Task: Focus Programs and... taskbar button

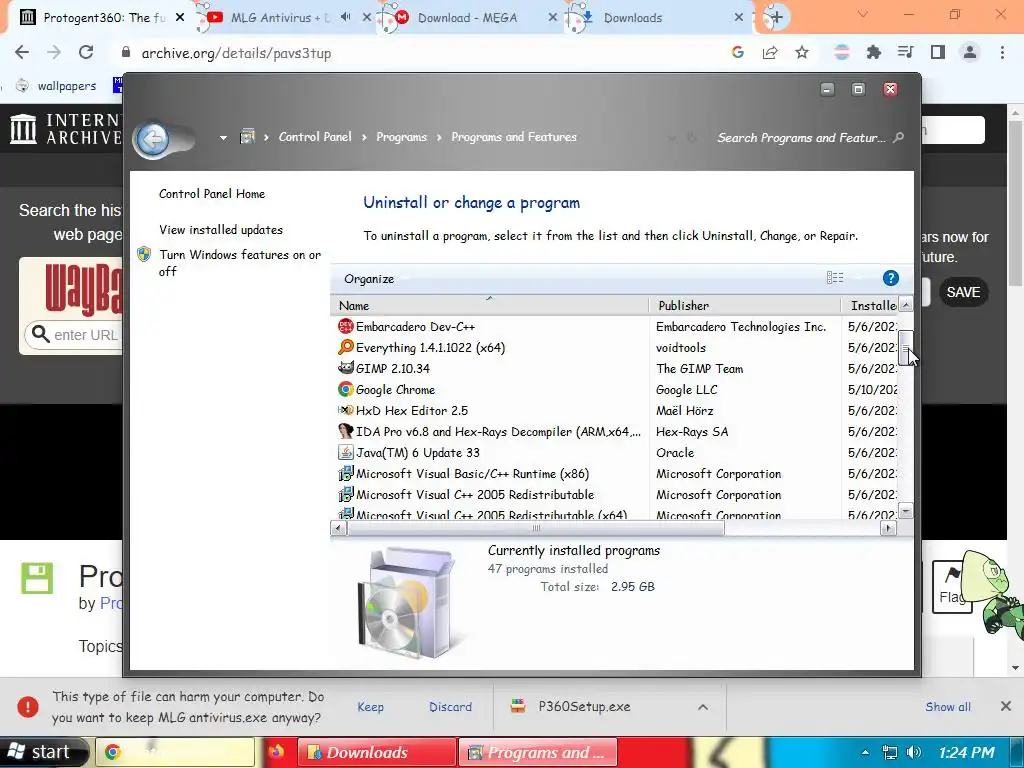Action: (538, 752)
